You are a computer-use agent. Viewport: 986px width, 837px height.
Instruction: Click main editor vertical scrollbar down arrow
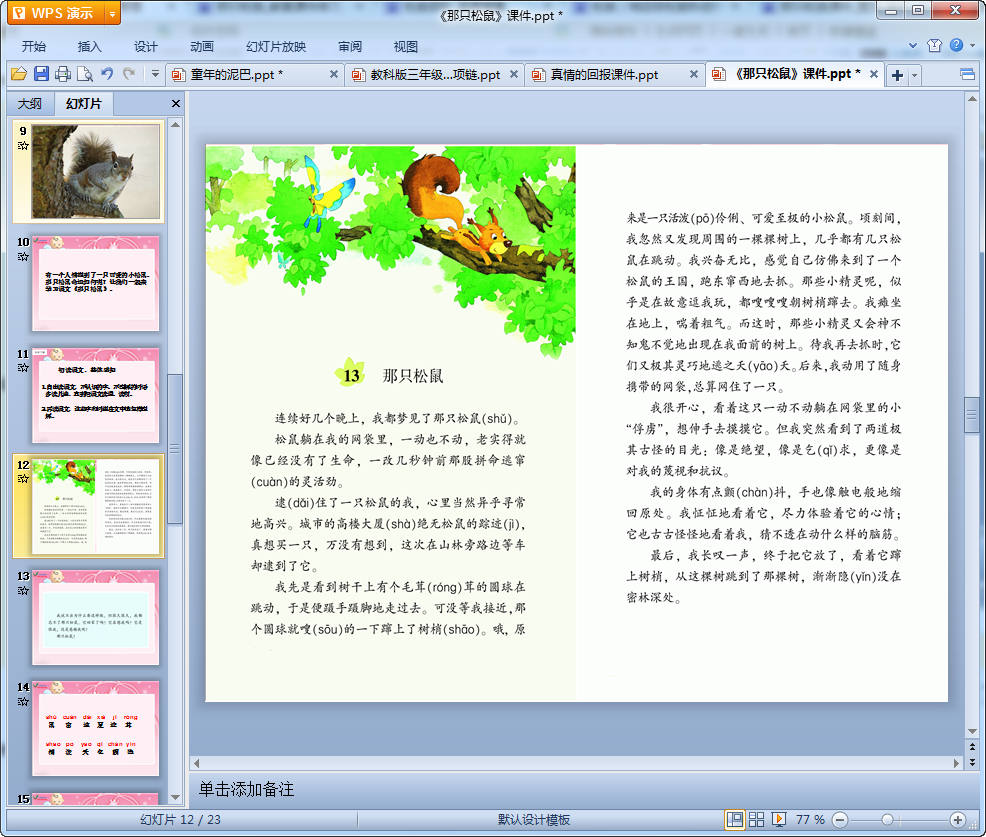(x=972, y=731)
